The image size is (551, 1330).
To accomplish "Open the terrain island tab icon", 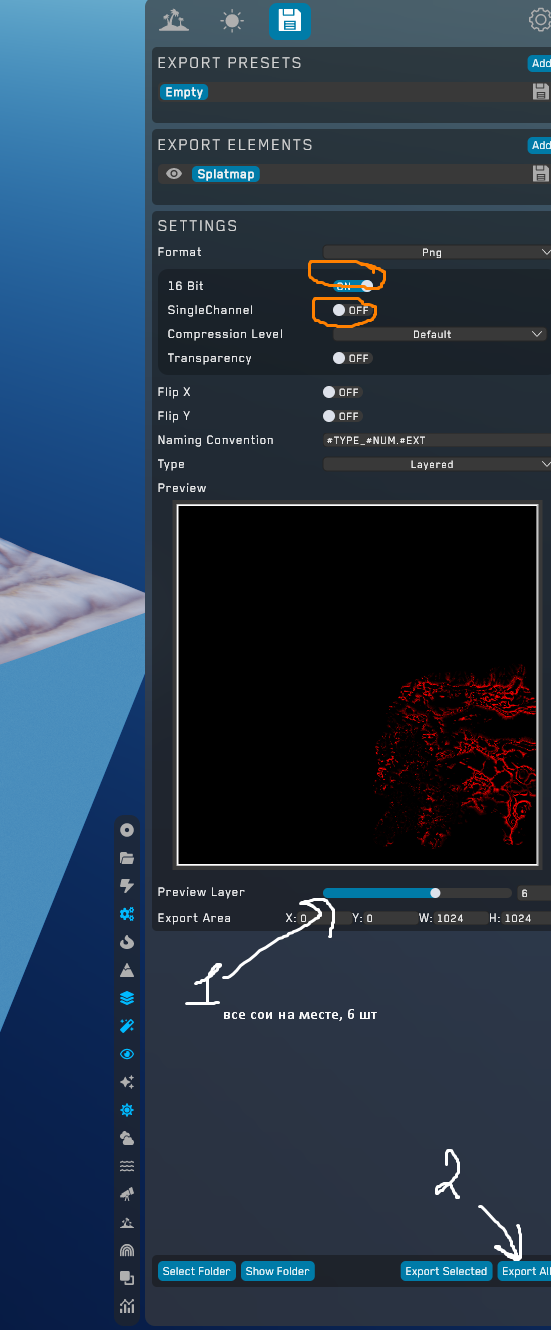I will pos(175,19).
